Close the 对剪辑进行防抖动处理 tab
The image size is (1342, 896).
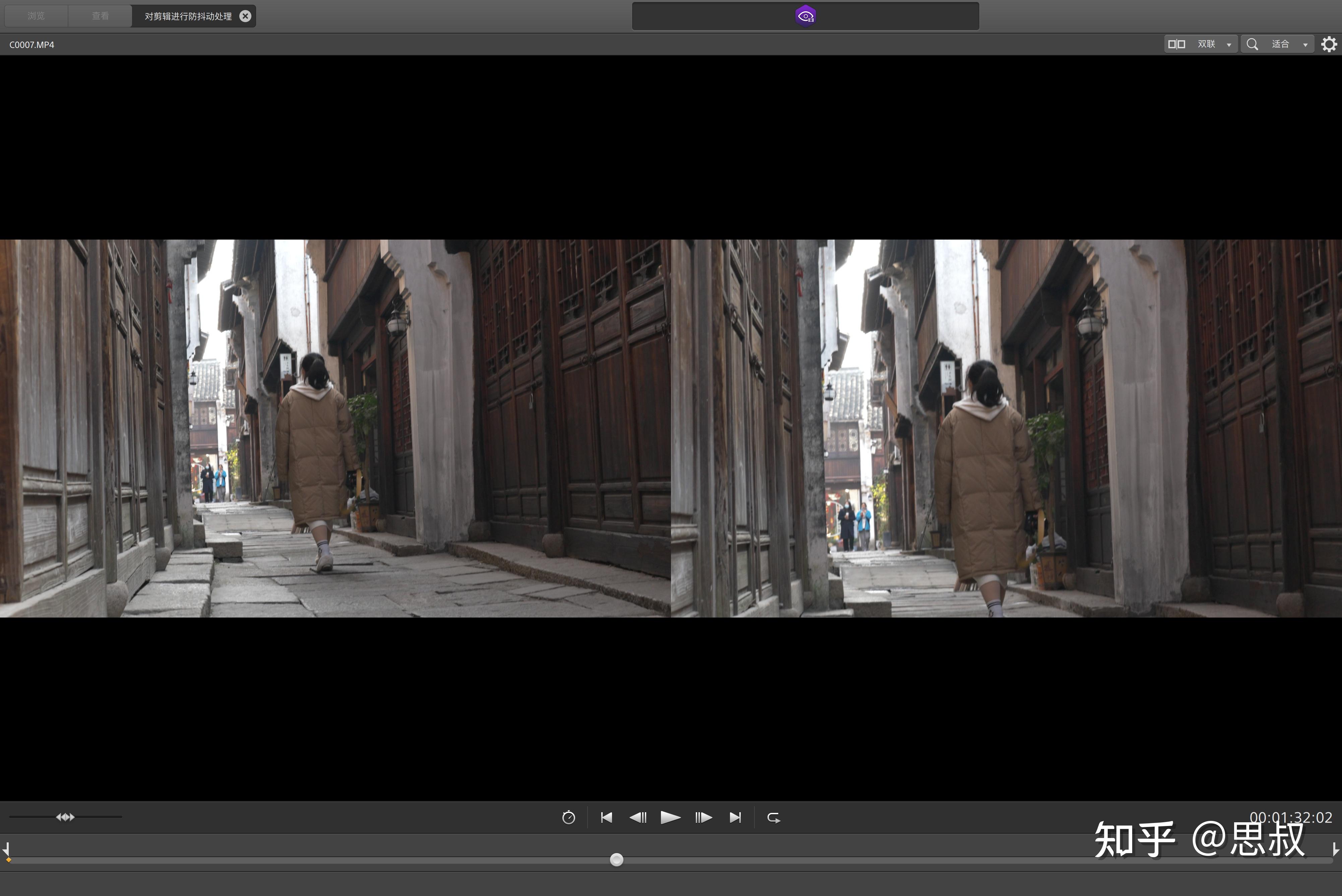point(245,16)
